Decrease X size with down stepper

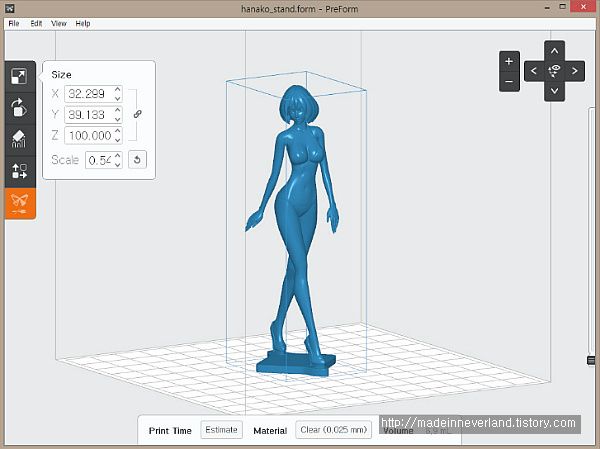(x=117, y=98)
